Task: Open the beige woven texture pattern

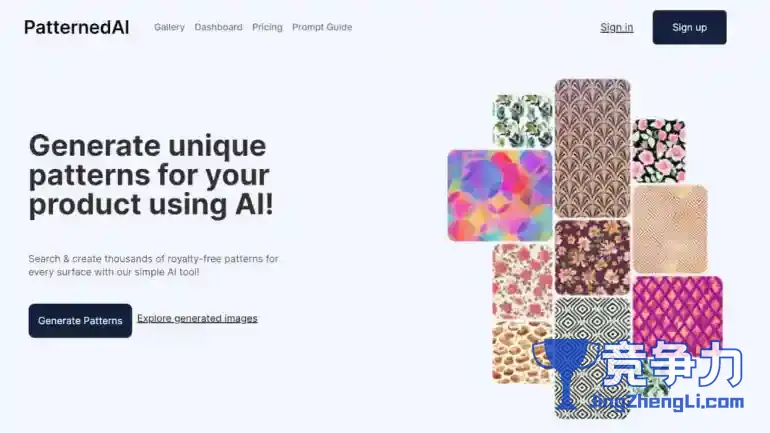Action: point(670,229)
